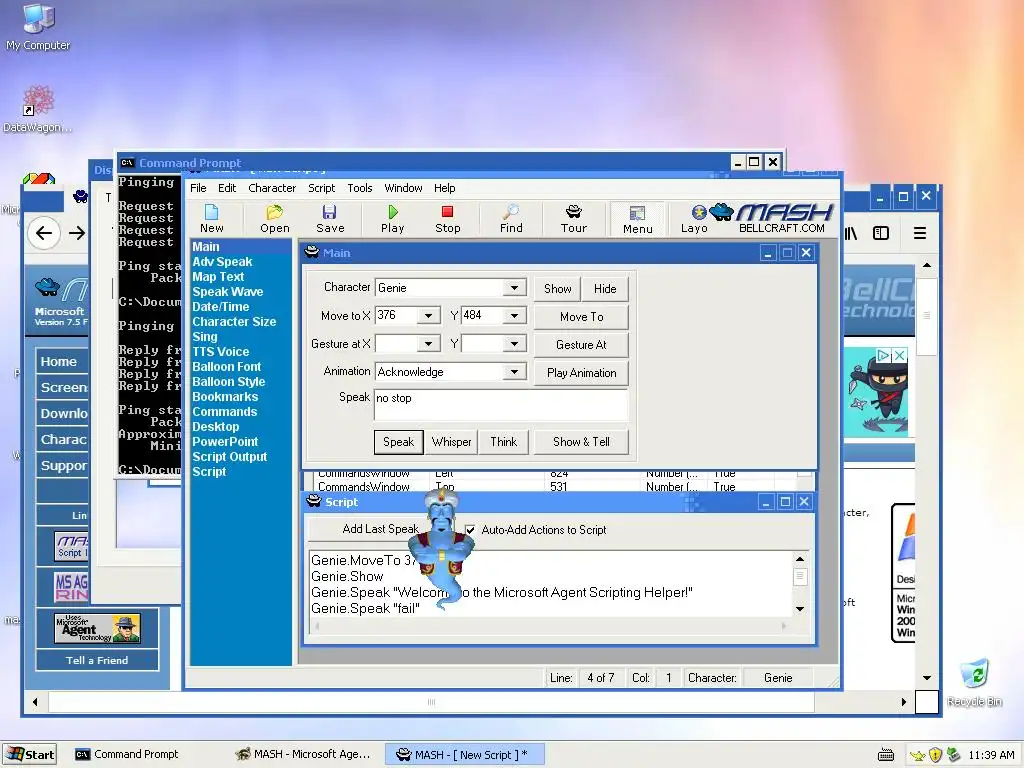
Task: Click Tell a Friend link on webpage
Action: coord(97,660)
